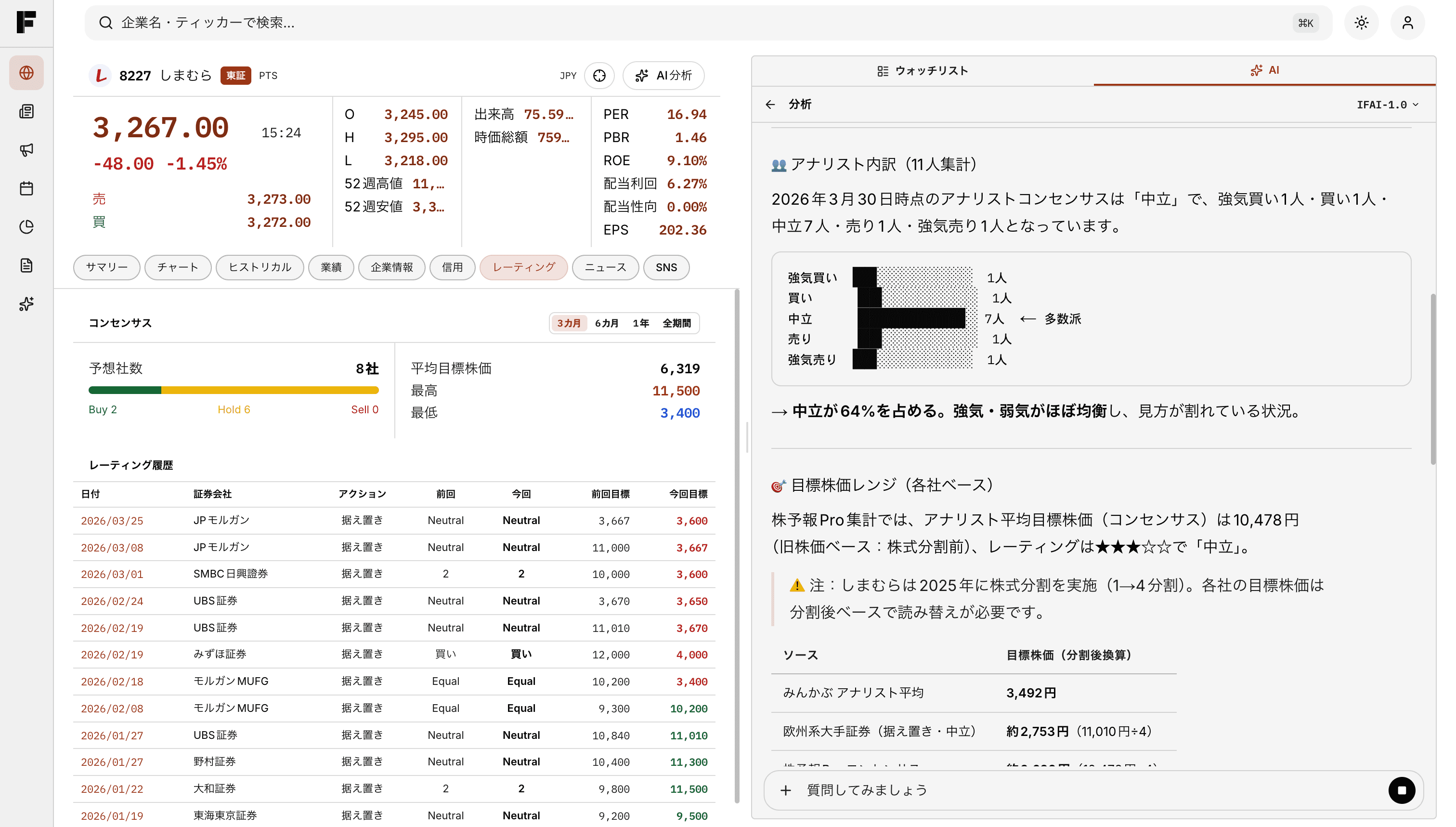This screenshot has height=827, width=1456.
Task: Click the plus icon in question input
Action: [x=786, y=790]
